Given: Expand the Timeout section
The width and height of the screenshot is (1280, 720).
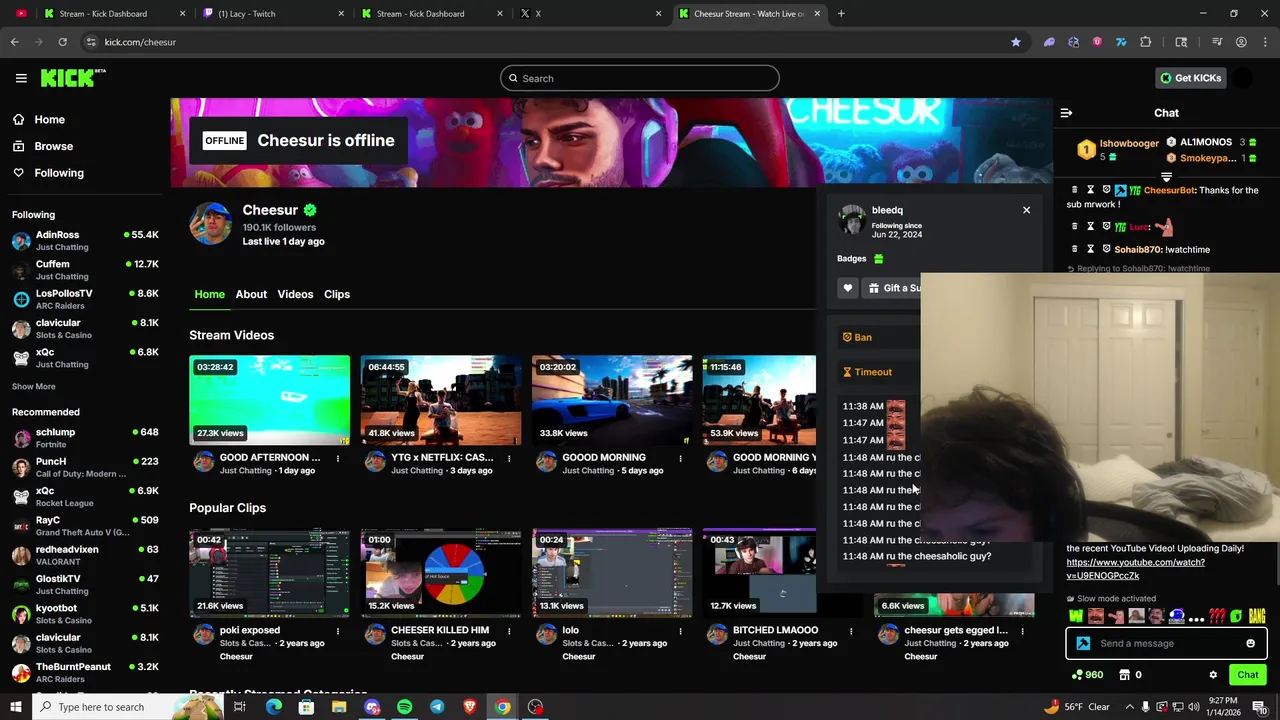Looking at the screenshot, I should pos(879,372).
